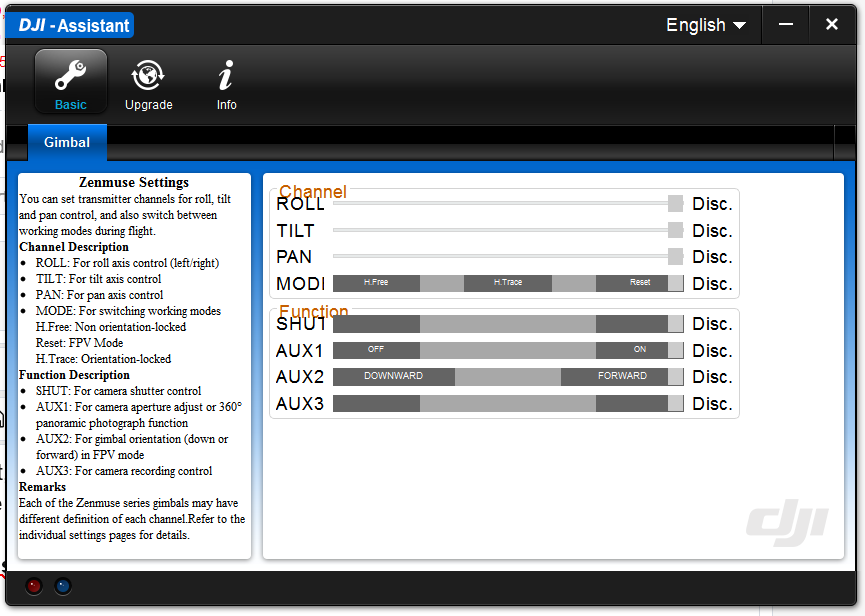Select ON segment on AUX1 bar
865x616 pixels.
pyautogui.click(x=632, y=350)
